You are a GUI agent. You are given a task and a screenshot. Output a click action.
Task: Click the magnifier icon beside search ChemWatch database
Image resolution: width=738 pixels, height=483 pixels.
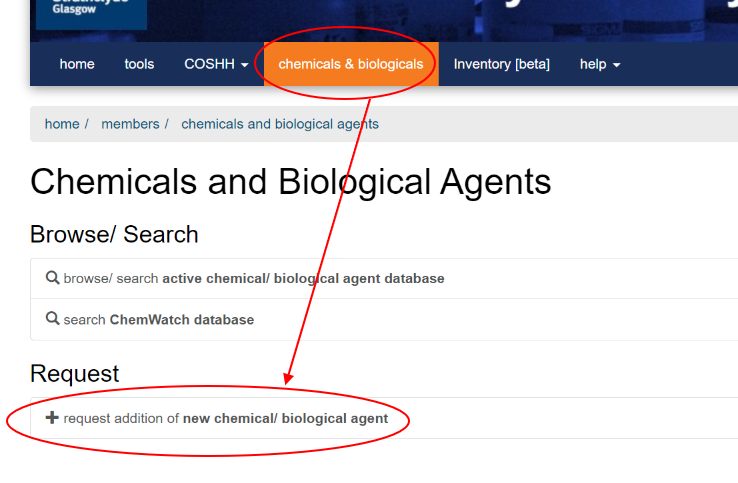53,319
